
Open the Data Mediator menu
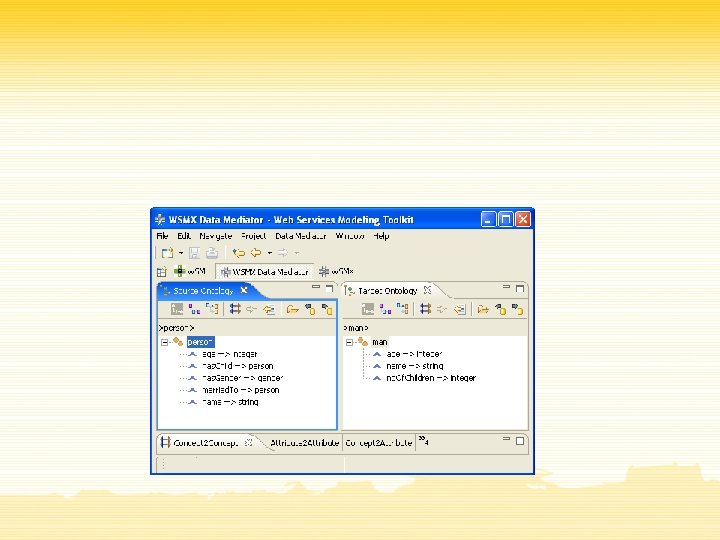(x=300, y=236)
